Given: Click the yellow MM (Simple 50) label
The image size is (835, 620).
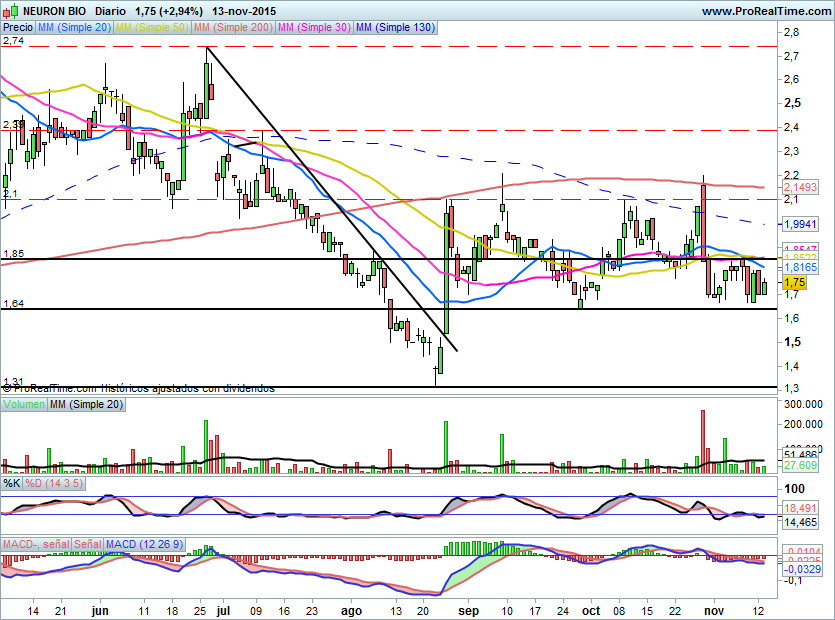Looking at the screenshot, I should coord(151,28).
